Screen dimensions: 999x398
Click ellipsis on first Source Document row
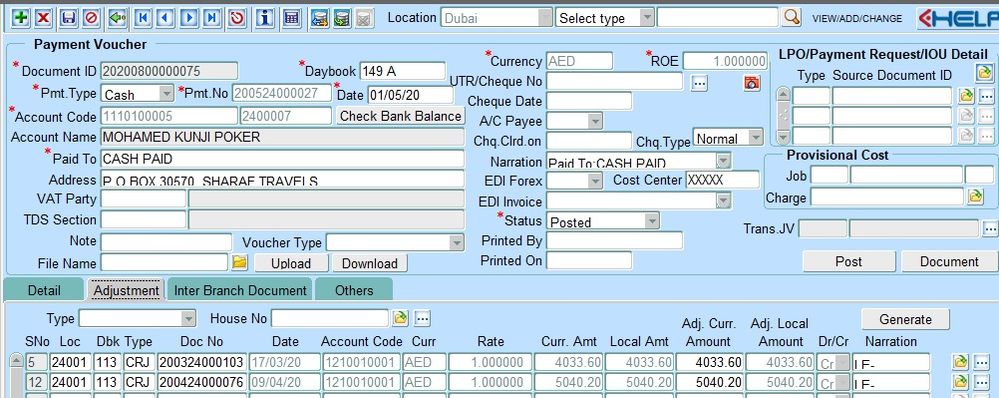pyautogui.click(x=986, y=96)
